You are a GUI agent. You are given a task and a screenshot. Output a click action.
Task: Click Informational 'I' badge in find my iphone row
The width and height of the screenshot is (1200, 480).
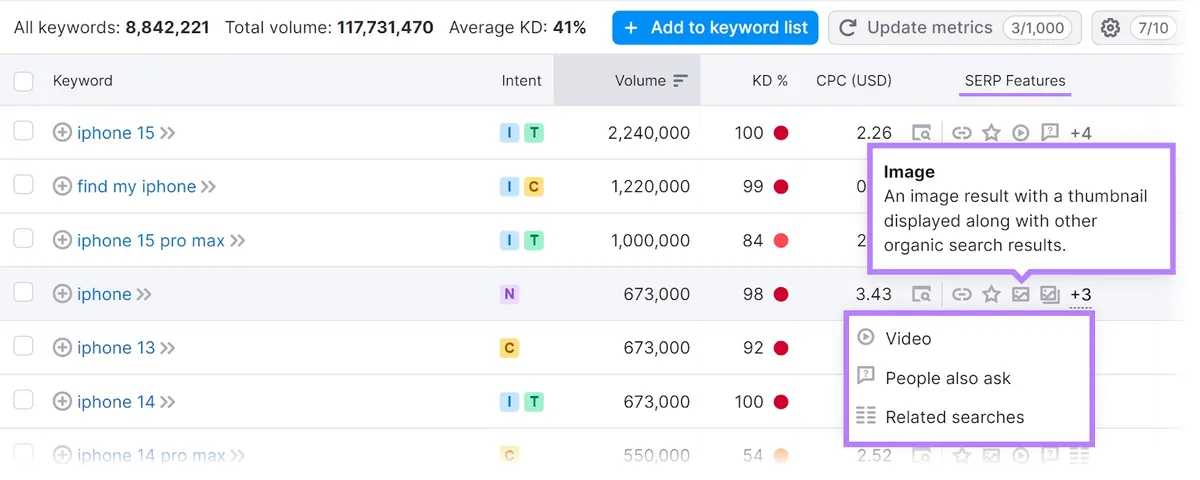pos(510,186)
